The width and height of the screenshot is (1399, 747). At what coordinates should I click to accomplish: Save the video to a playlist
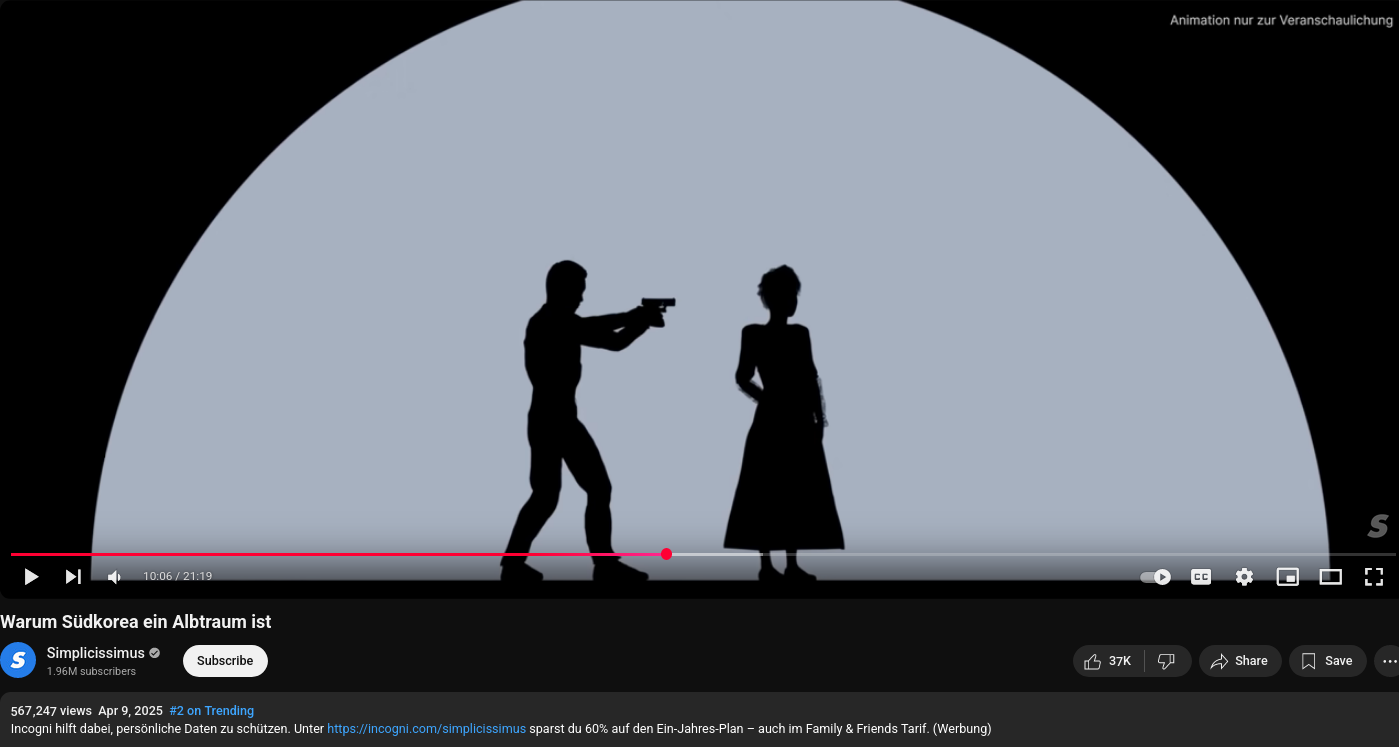pos(1328,661)
